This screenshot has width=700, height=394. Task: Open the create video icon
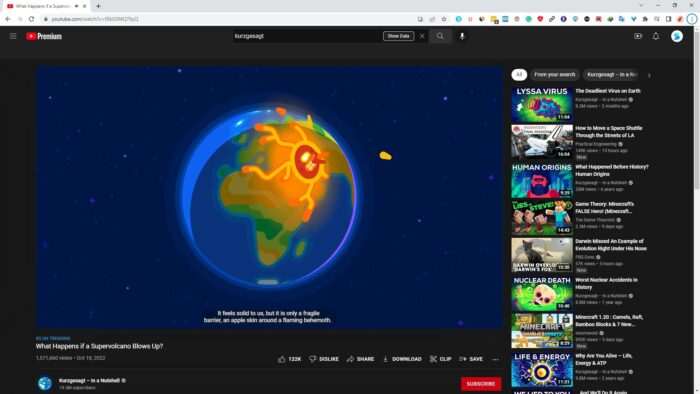tap(638, 36)
